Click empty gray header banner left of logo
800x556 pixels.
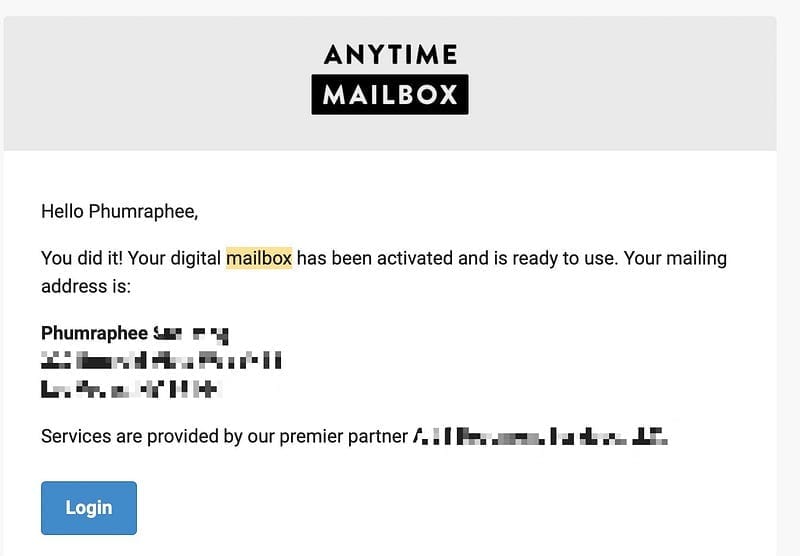coord(153,83)
